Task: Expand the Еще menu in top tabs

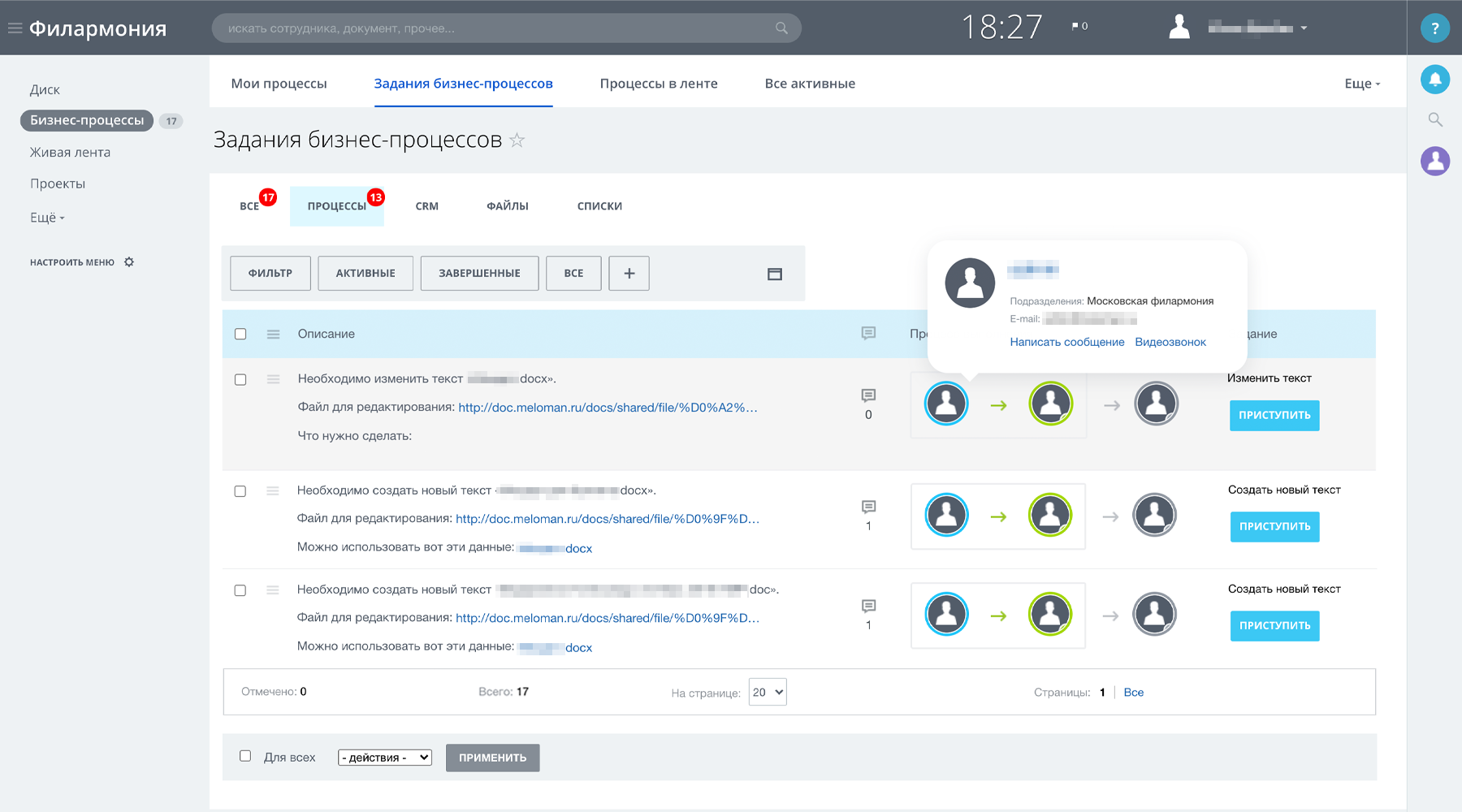Action: [x=1361, y=84]
